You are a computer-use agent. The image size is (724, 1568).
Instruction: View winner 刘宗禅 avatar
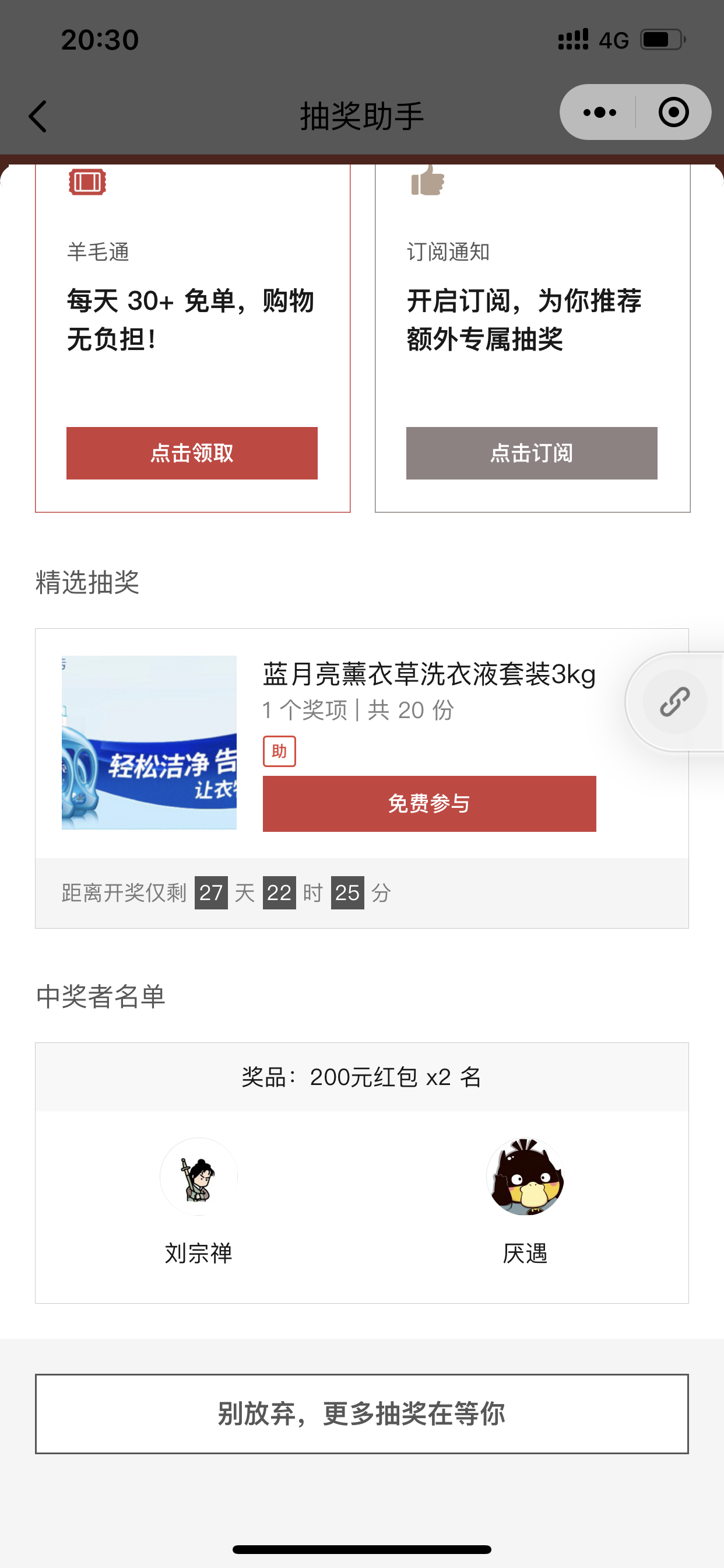coord(198,1176)
